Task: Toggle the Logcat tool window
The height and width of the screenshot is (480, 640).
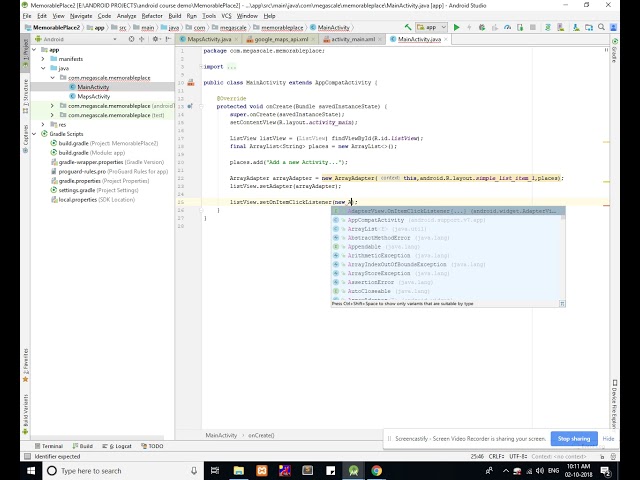Action: 117,446
